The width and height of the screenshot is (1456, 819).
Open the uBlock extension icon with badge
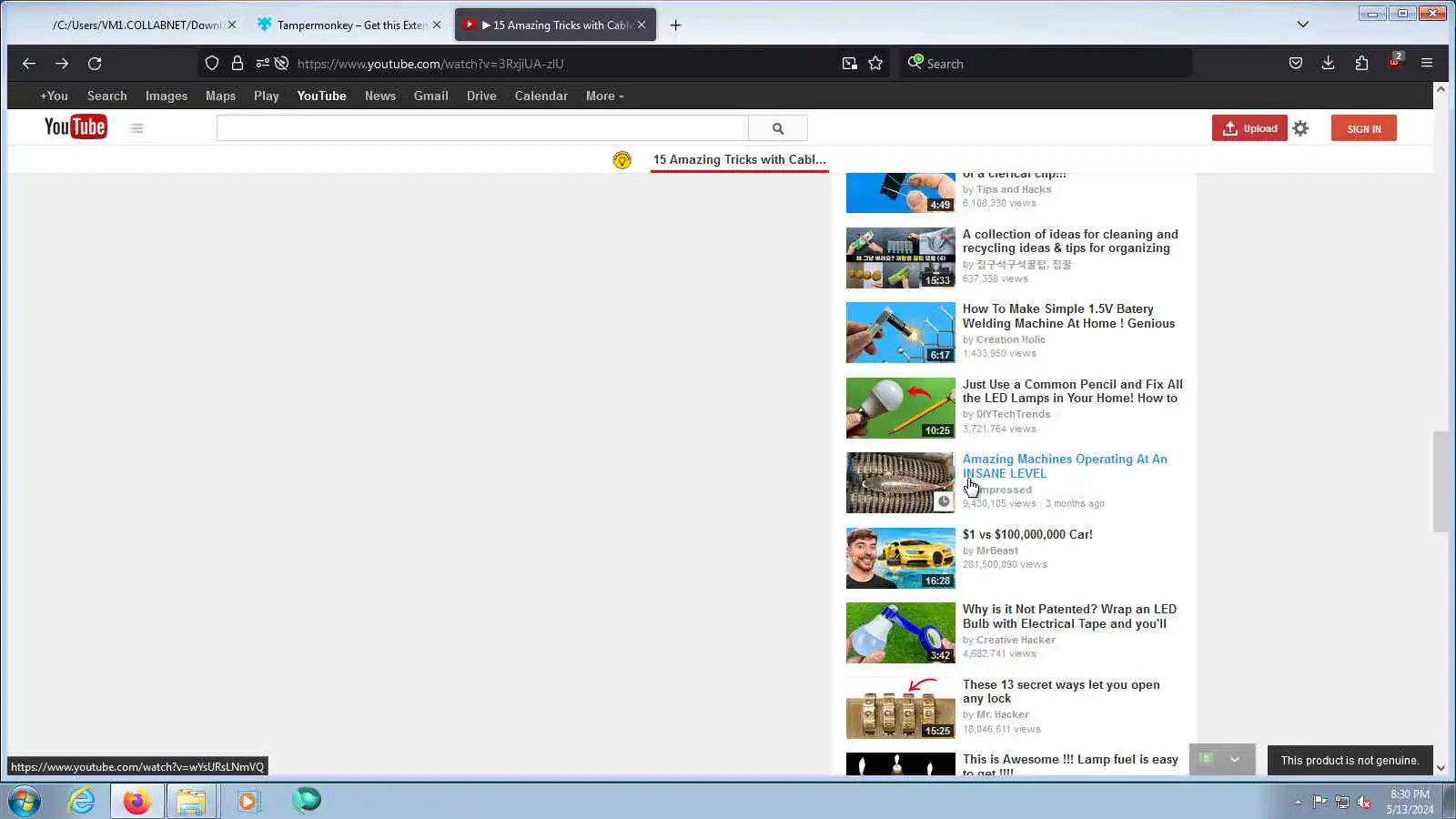(x=1395, y=62)
